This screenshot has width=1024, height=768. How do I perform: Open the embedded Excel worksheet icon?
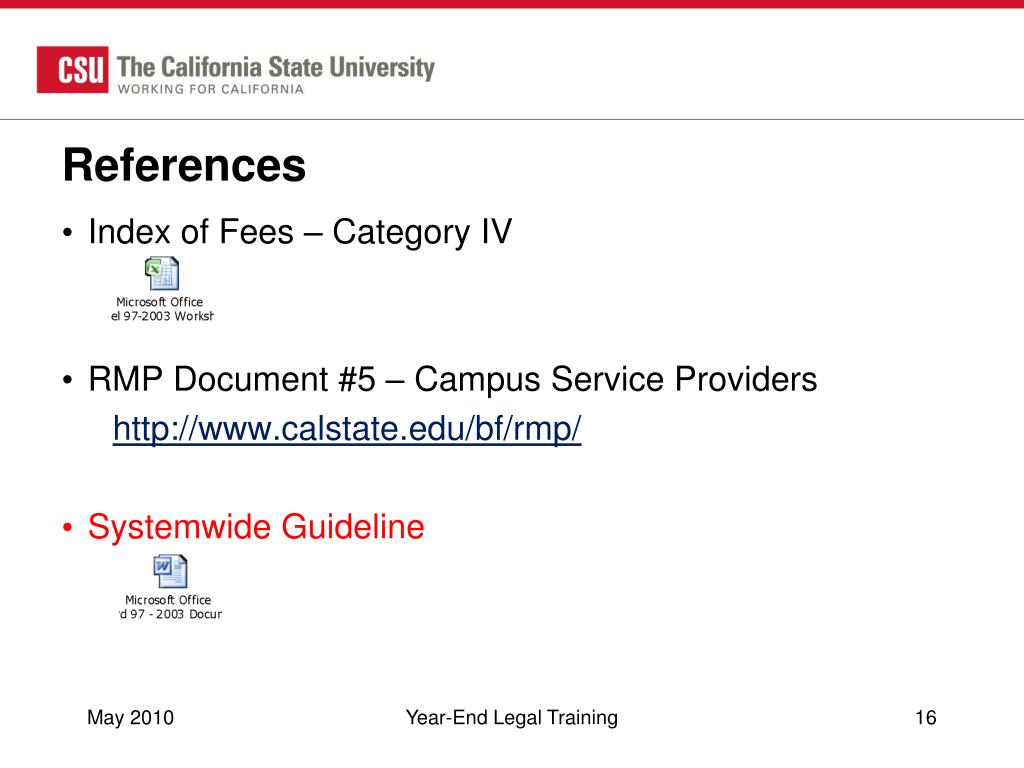[162, 273]
